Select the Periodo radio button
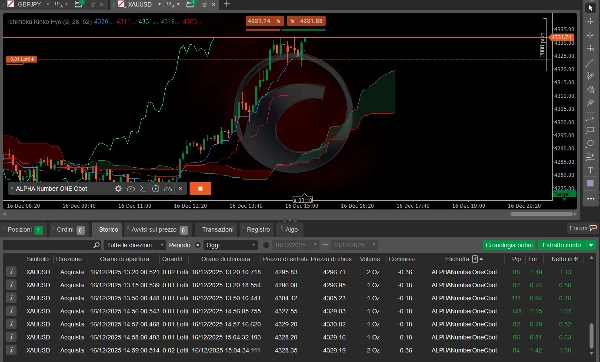600x362 pixels. [197, 245]
